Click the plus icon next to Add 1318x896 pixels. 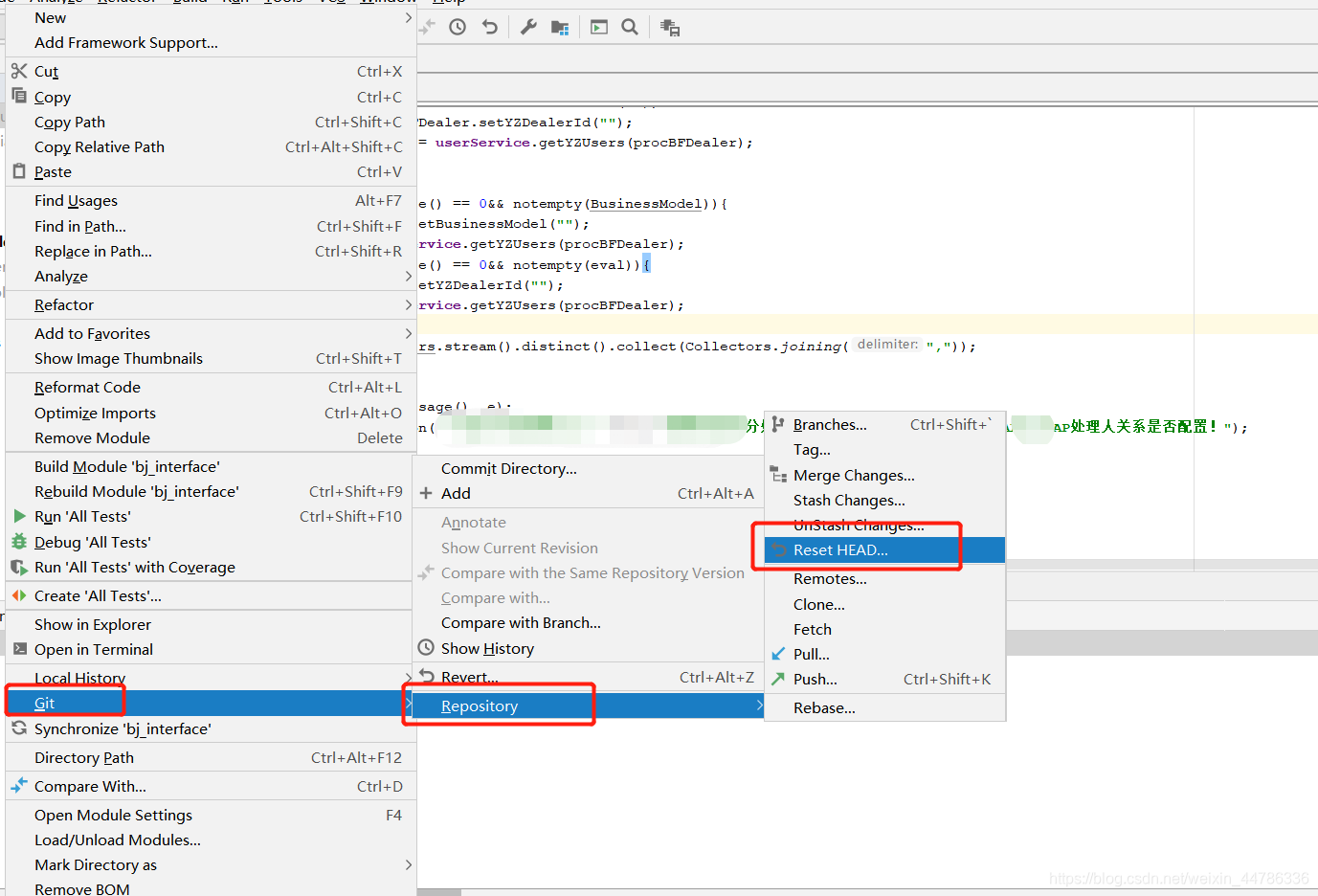(x=427, y=493)
